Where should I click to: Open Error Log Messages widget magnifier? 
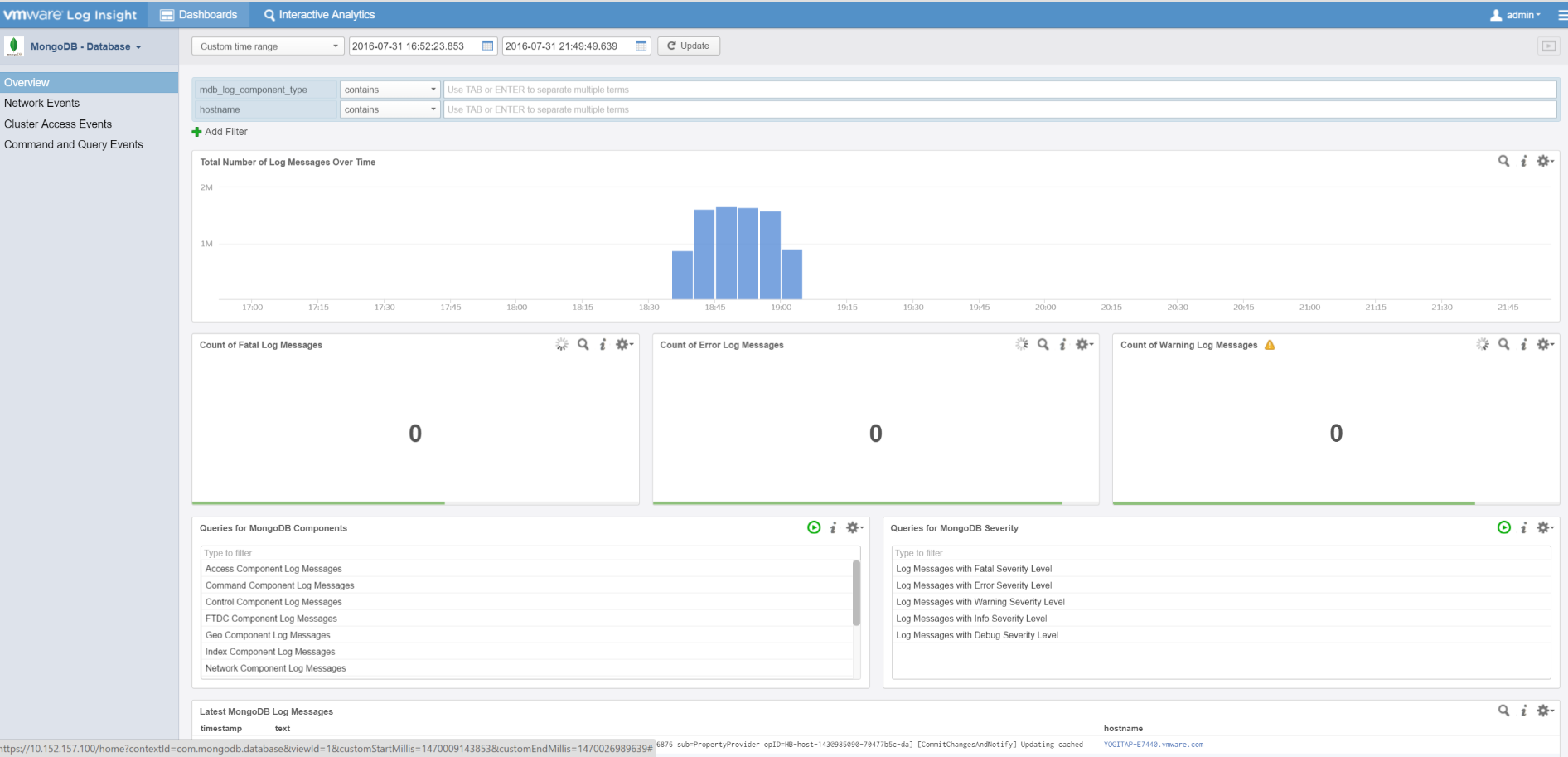[x=1043, y=344]
